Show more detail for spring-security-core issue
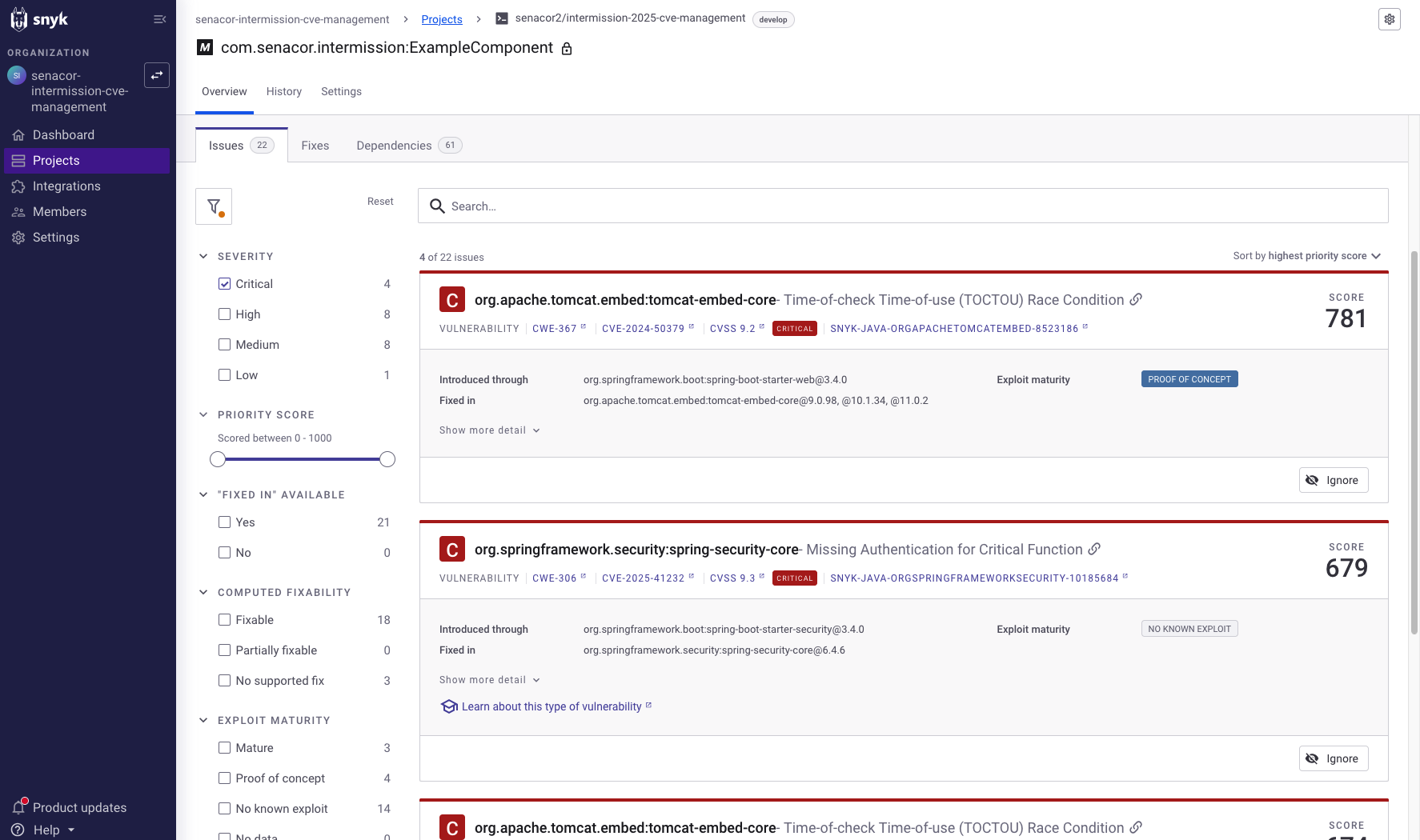This screenshot has width=1420, height=840. (490, 680)
